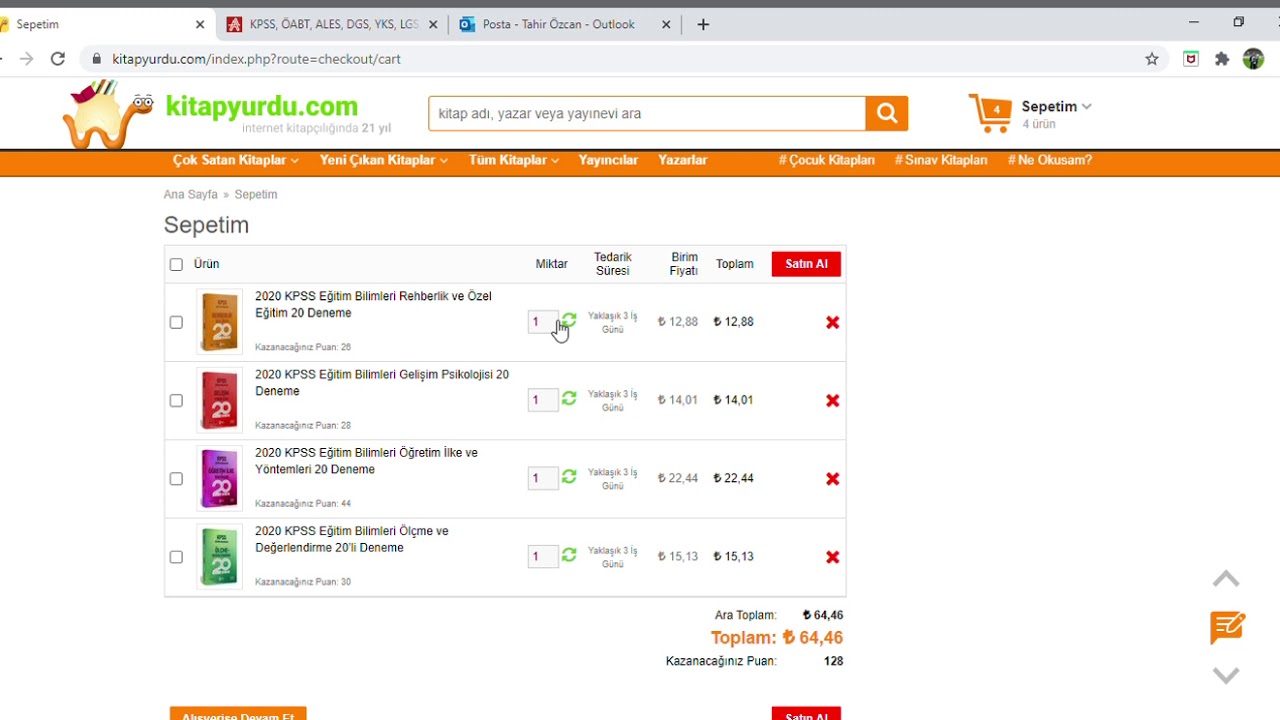Open the #Sınav Kitapları link
Viewport: 1280px width, 720px height.
click(941, 160)
